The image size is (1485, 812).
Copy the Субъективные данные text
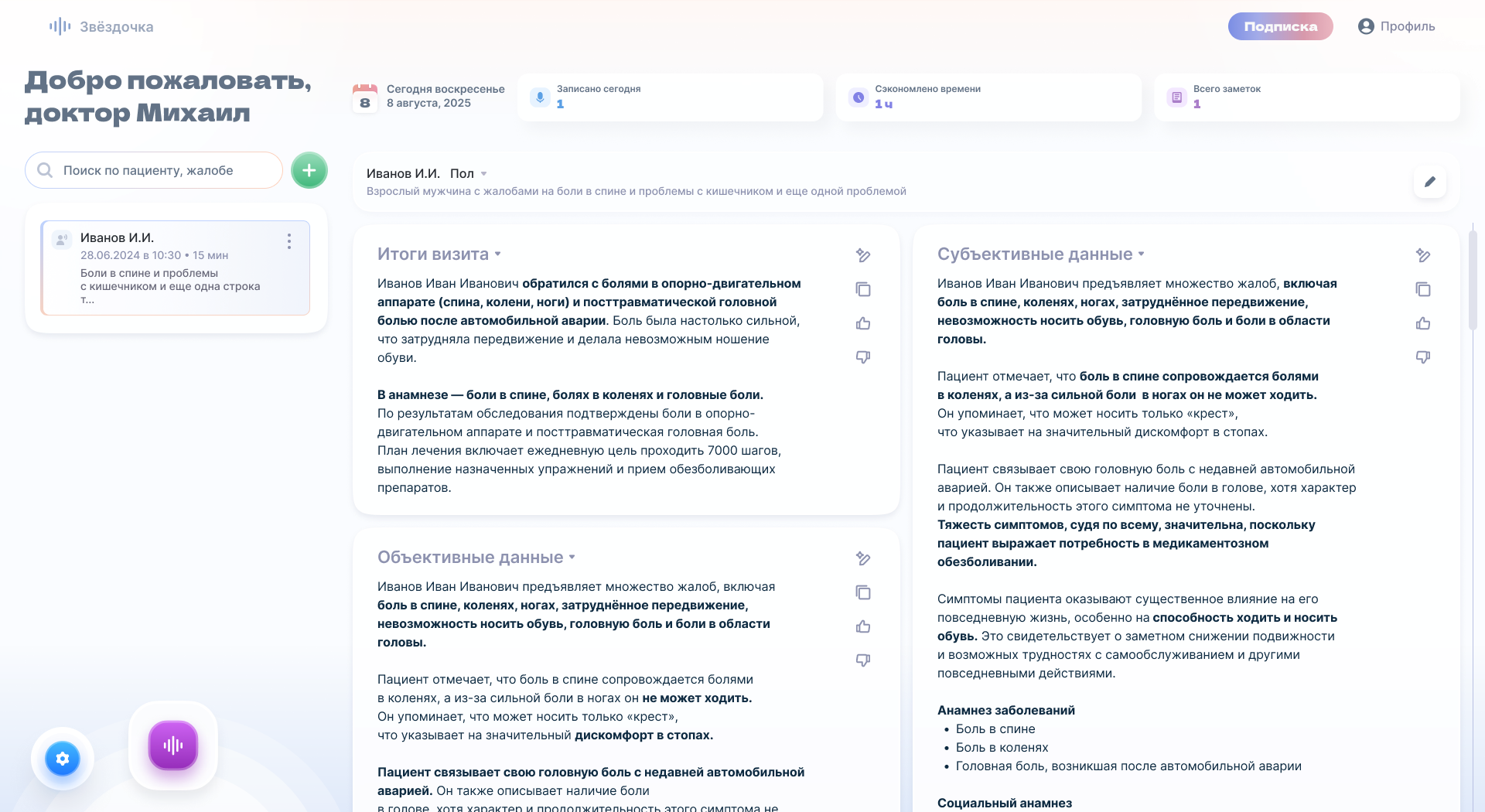coord(1423,289)
